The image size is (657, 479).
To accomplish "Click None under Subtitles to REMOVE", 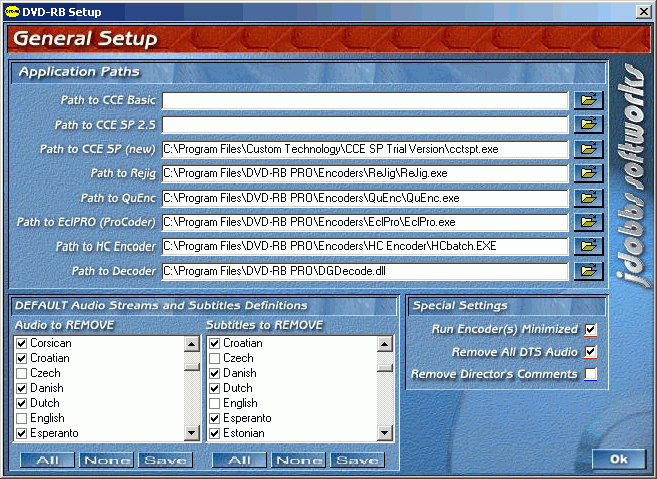I will (298, 460).
